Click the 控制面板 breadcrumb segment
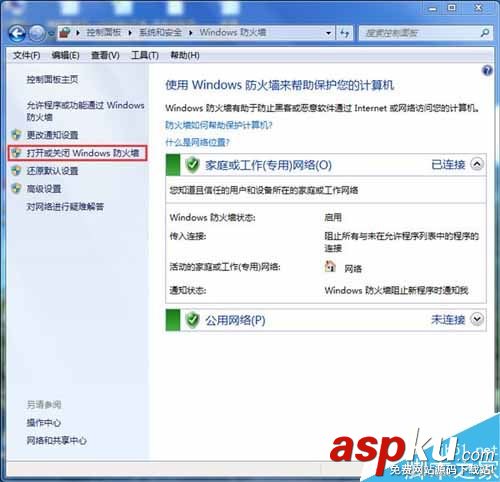 point(103,32)
